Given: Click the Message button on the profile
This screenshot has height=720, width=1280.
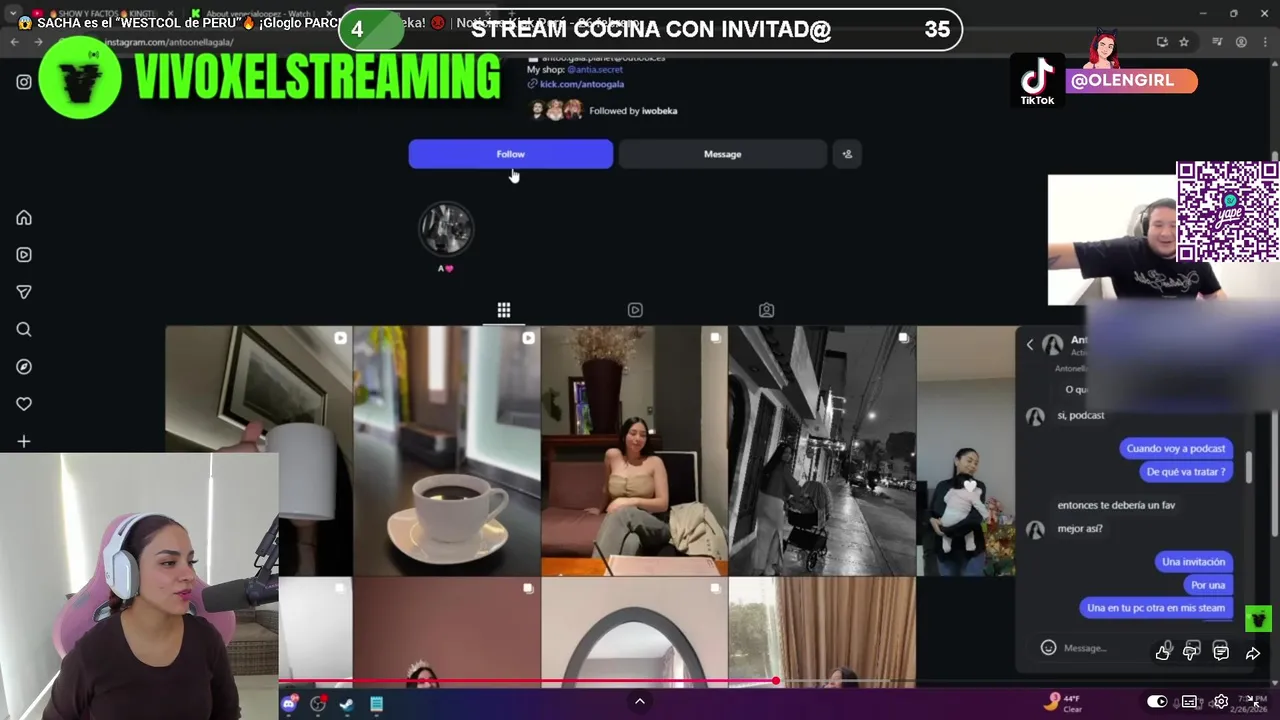Looking at the screenshot, I should coord(722,154).
